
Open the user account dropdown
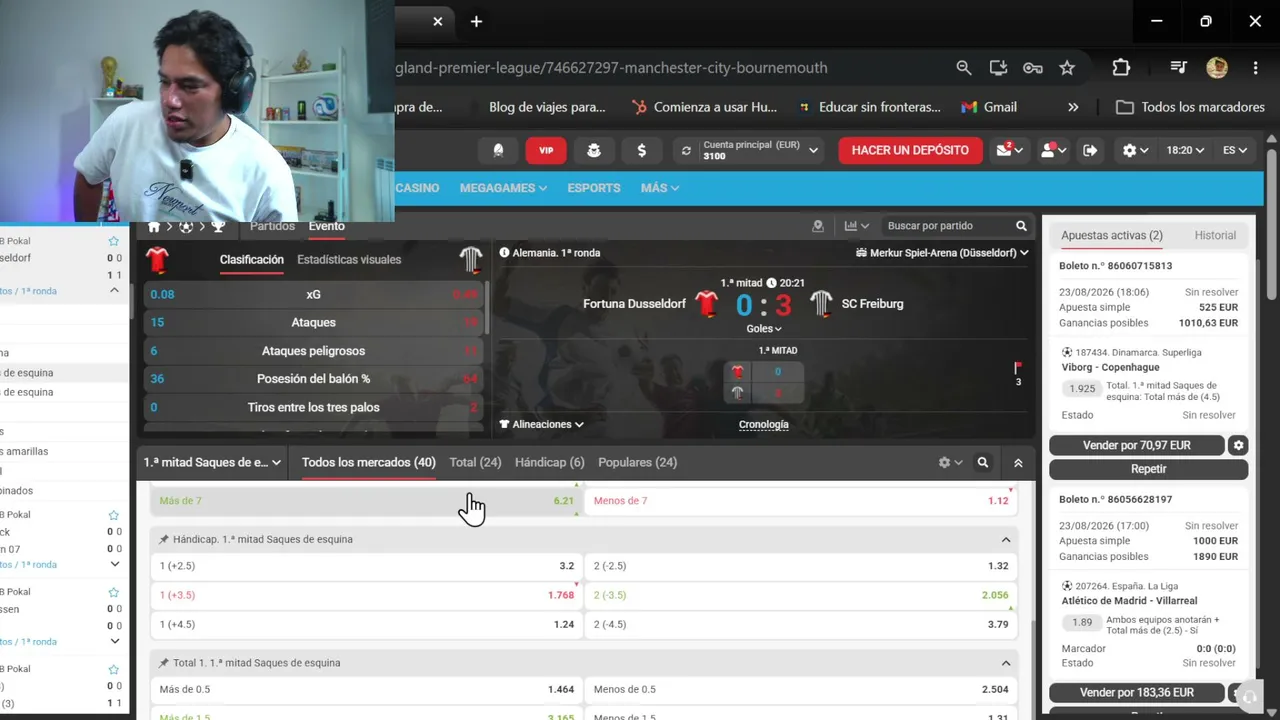click(1053, 150)
